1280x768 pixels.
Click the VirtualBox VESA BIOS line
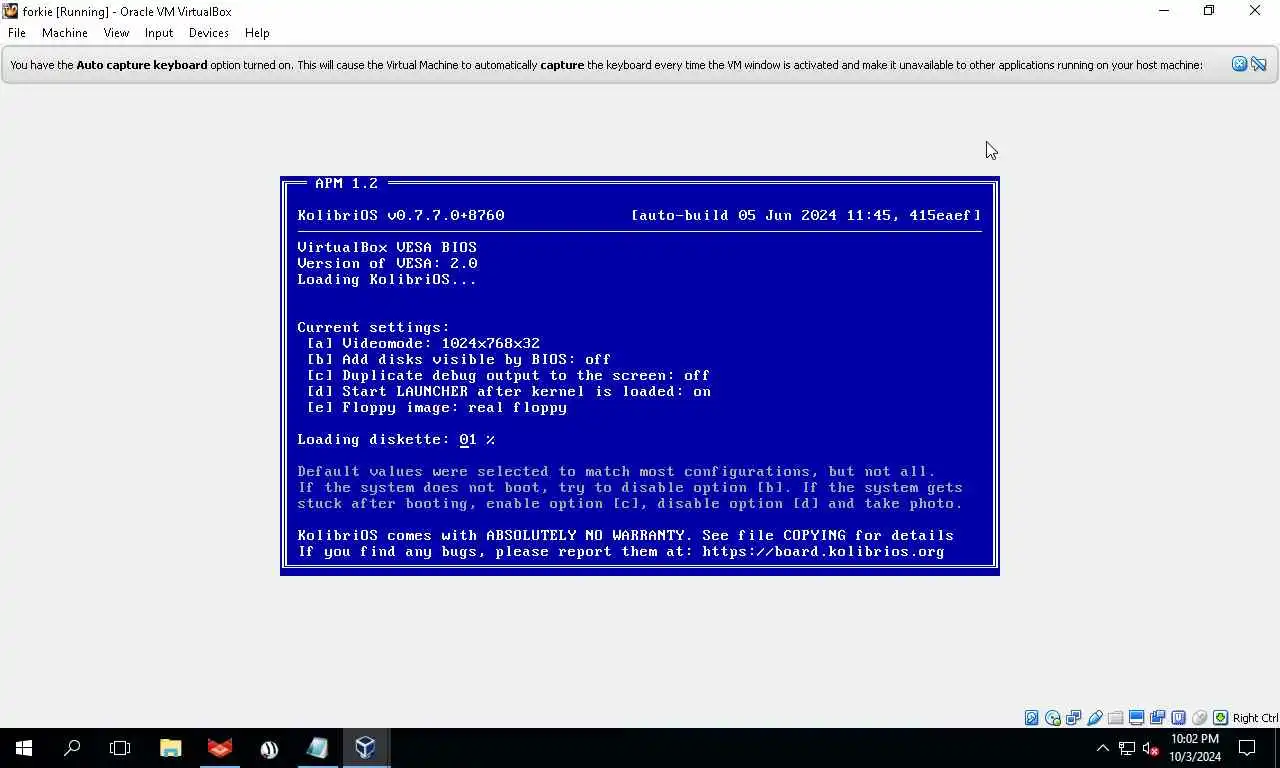pyautogui.click(x=387, y=247)
